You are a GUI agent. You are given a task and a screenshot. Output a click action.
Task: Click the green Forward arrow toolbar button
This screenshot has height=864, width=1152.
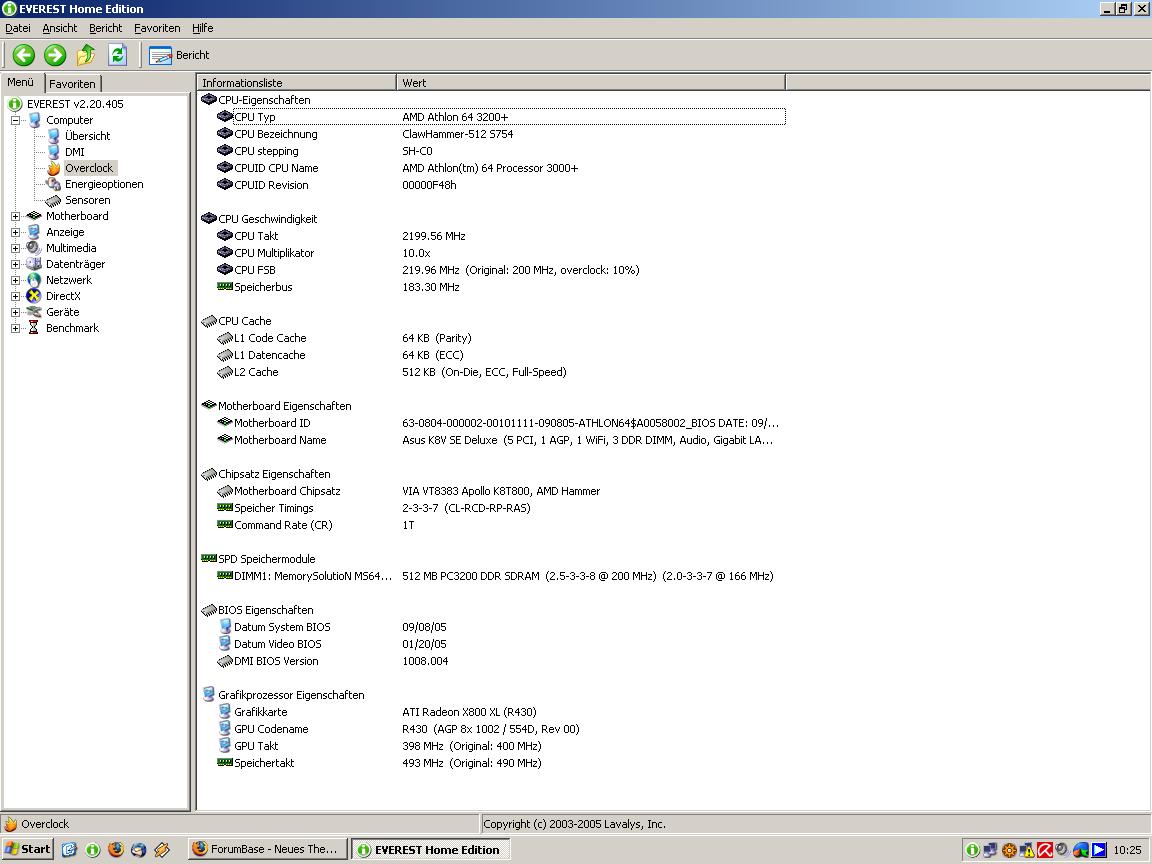click(x=55, y=55)
